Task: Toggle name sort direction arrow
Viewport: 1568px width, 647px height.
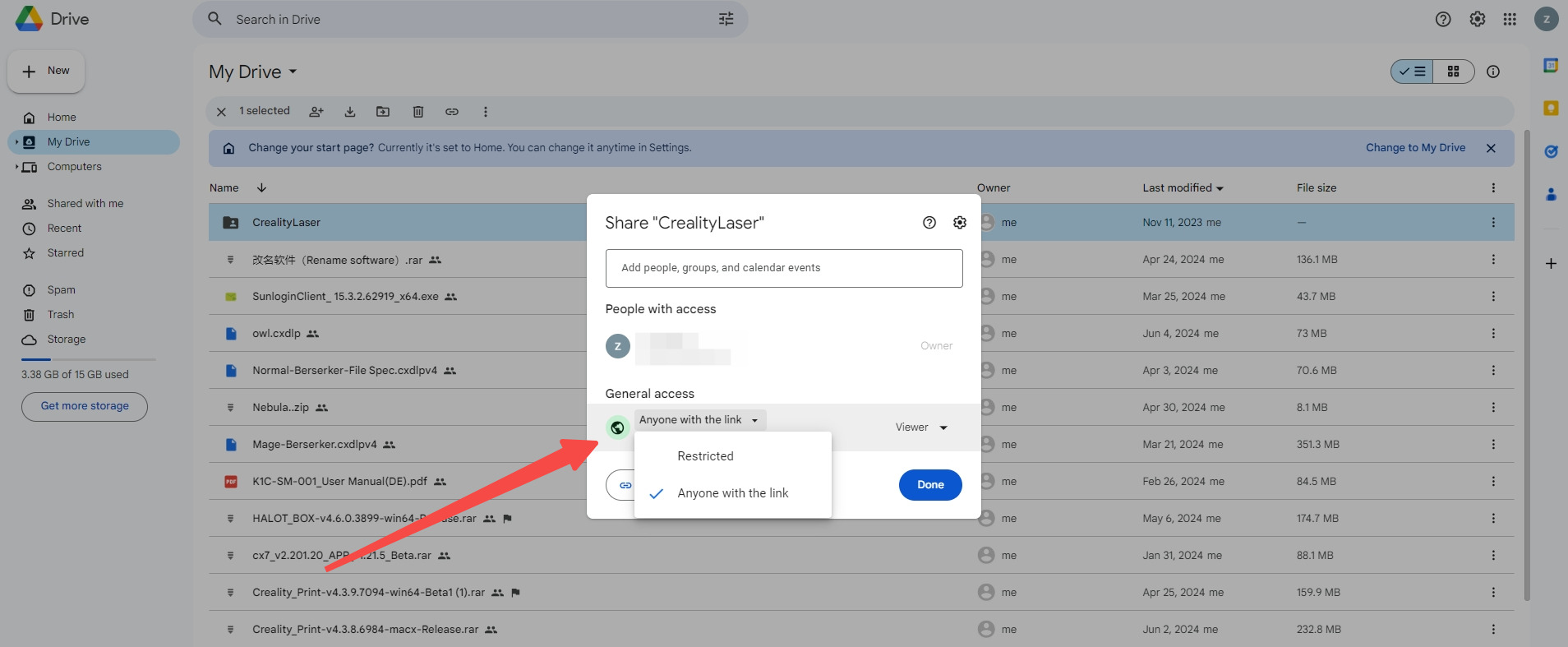Action: click(261, 188)
